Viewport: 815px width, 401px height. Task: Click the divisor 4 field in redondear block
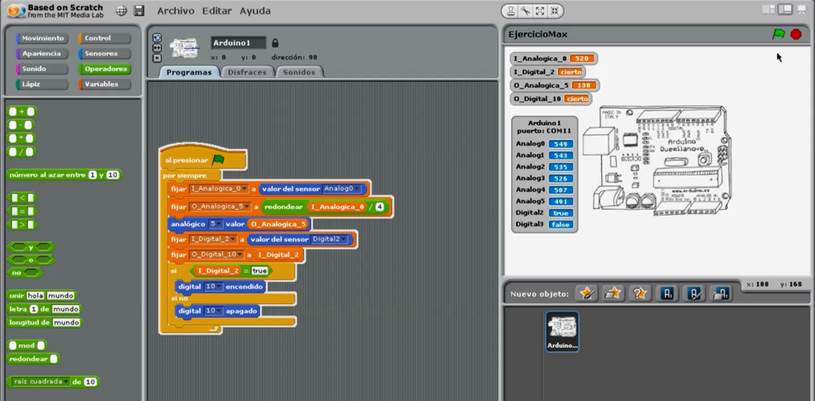click(380, 207)
